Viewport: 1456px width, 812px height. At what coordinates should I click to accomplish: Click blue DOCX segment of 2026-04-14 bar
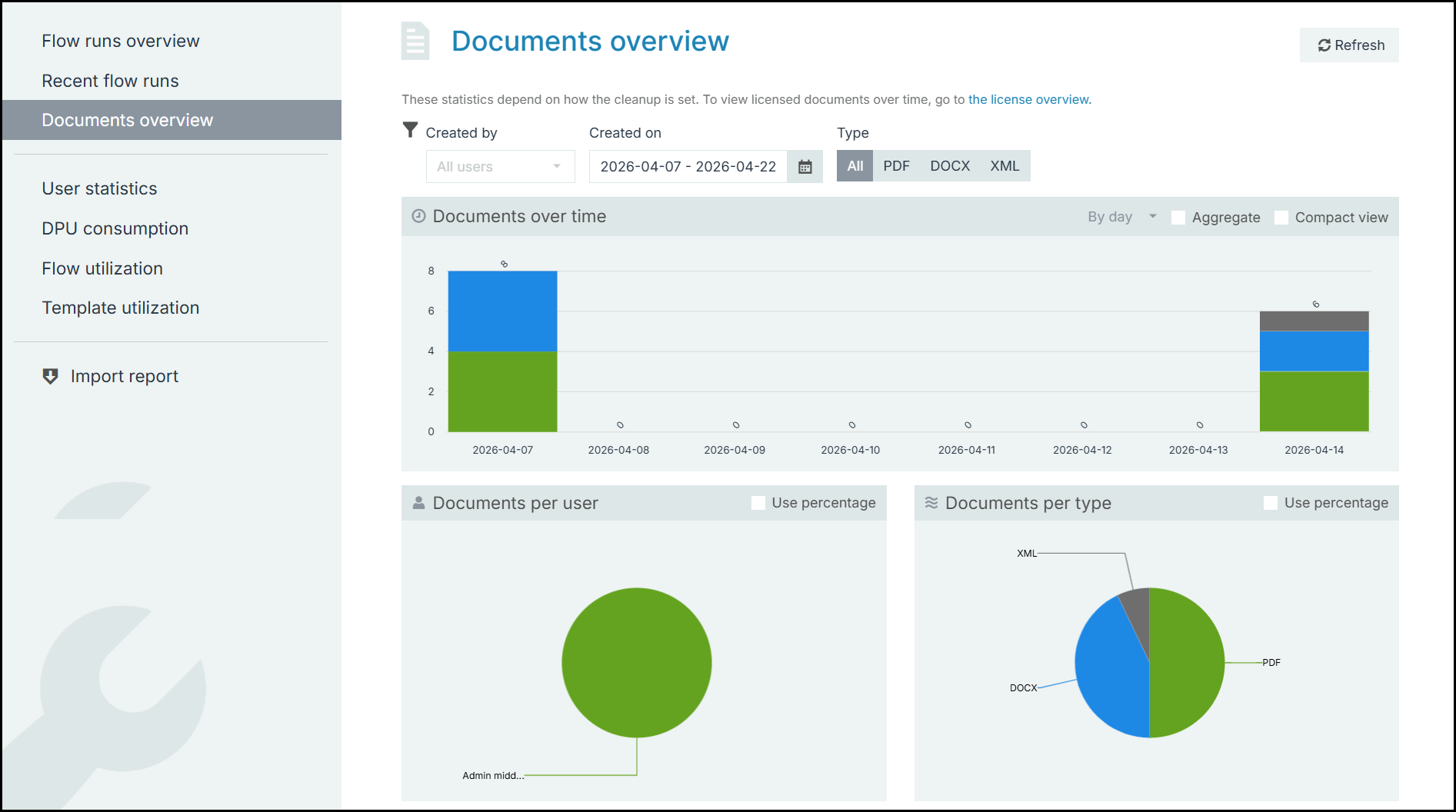(x=1314, y=351)
